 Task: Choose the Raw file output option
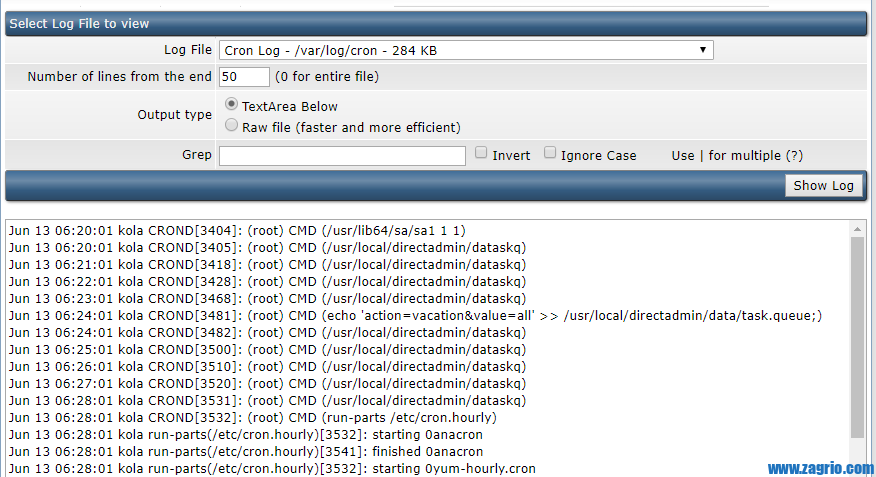232,126
